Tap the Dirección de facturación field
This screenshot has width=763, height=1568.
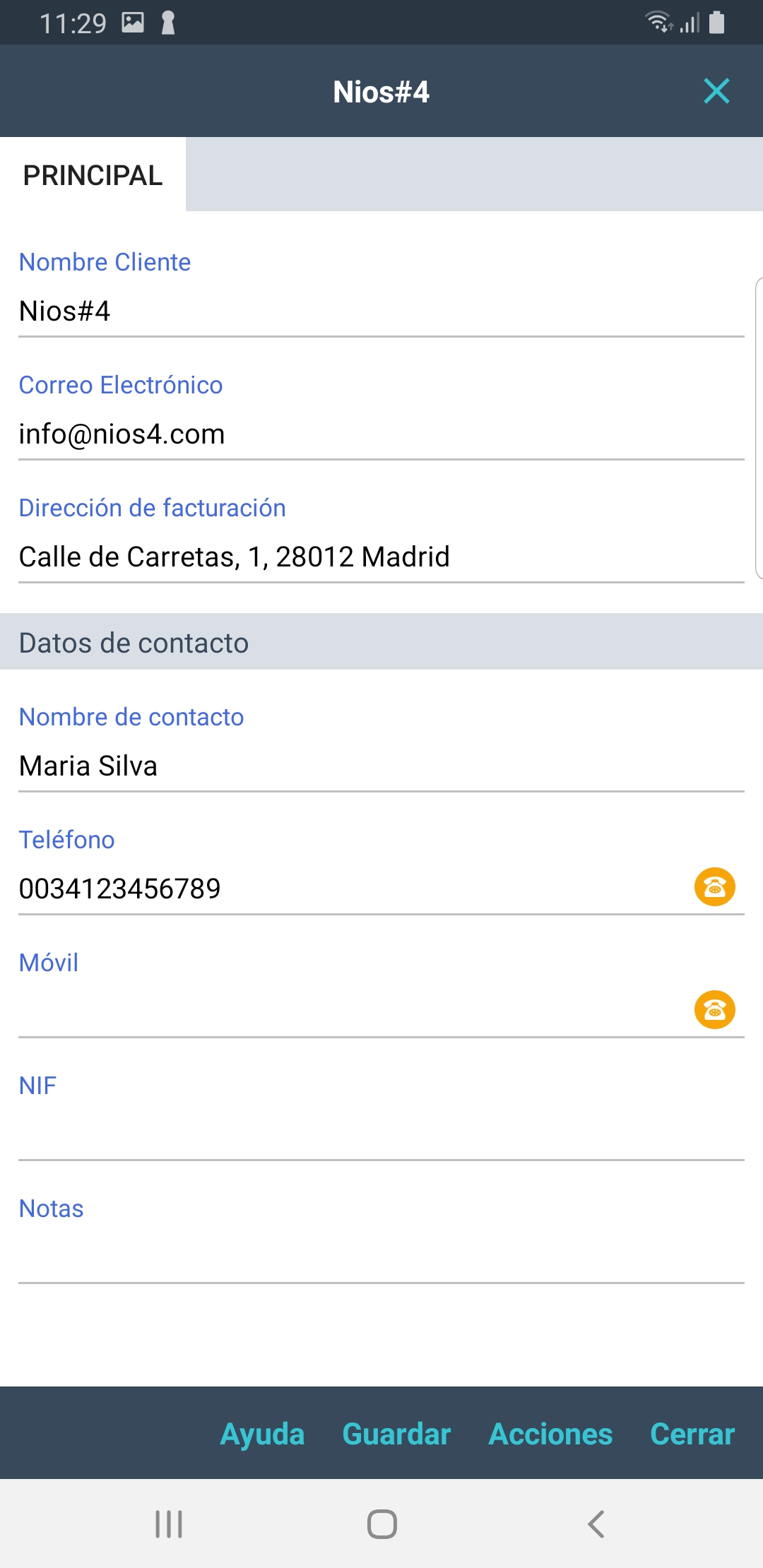point(381,557)
